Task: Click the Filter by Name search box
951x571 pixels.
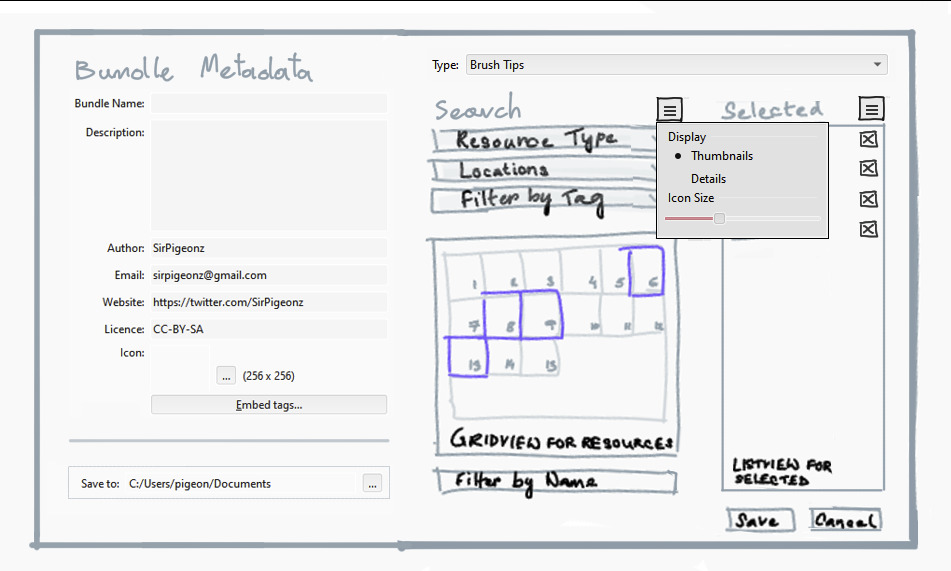Action: 557,482
